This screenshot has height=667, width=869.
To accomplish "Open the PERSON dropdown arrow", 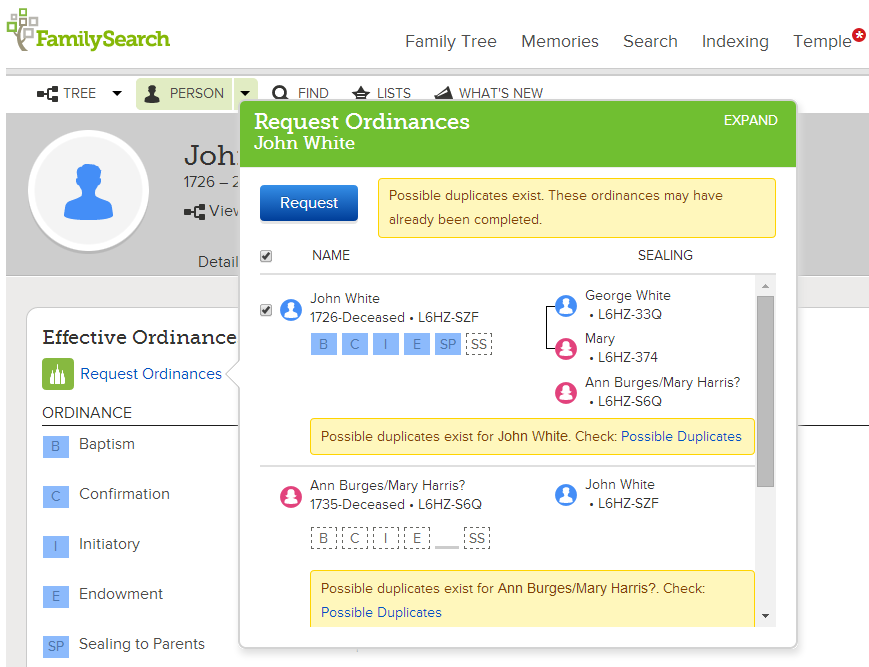I will [x=245, y=93].
